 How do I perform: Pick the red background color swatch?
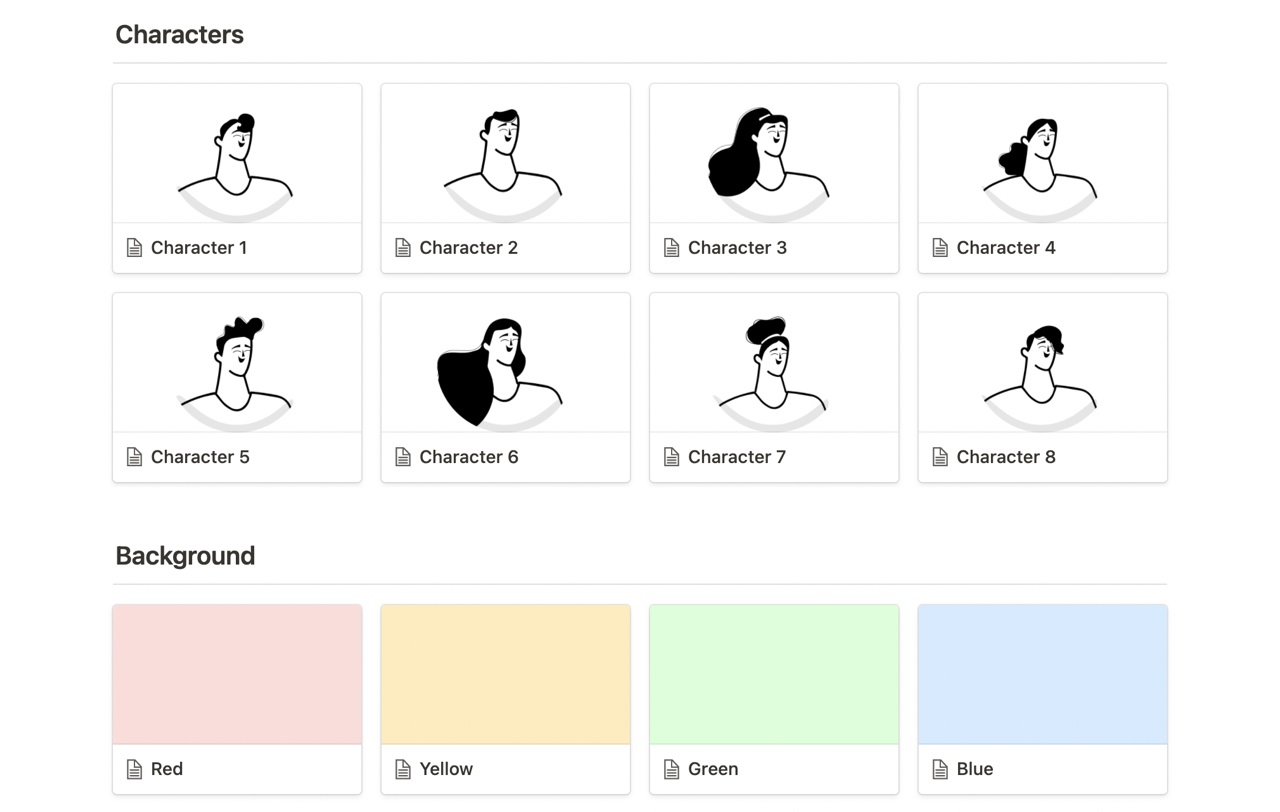(237, 675)
